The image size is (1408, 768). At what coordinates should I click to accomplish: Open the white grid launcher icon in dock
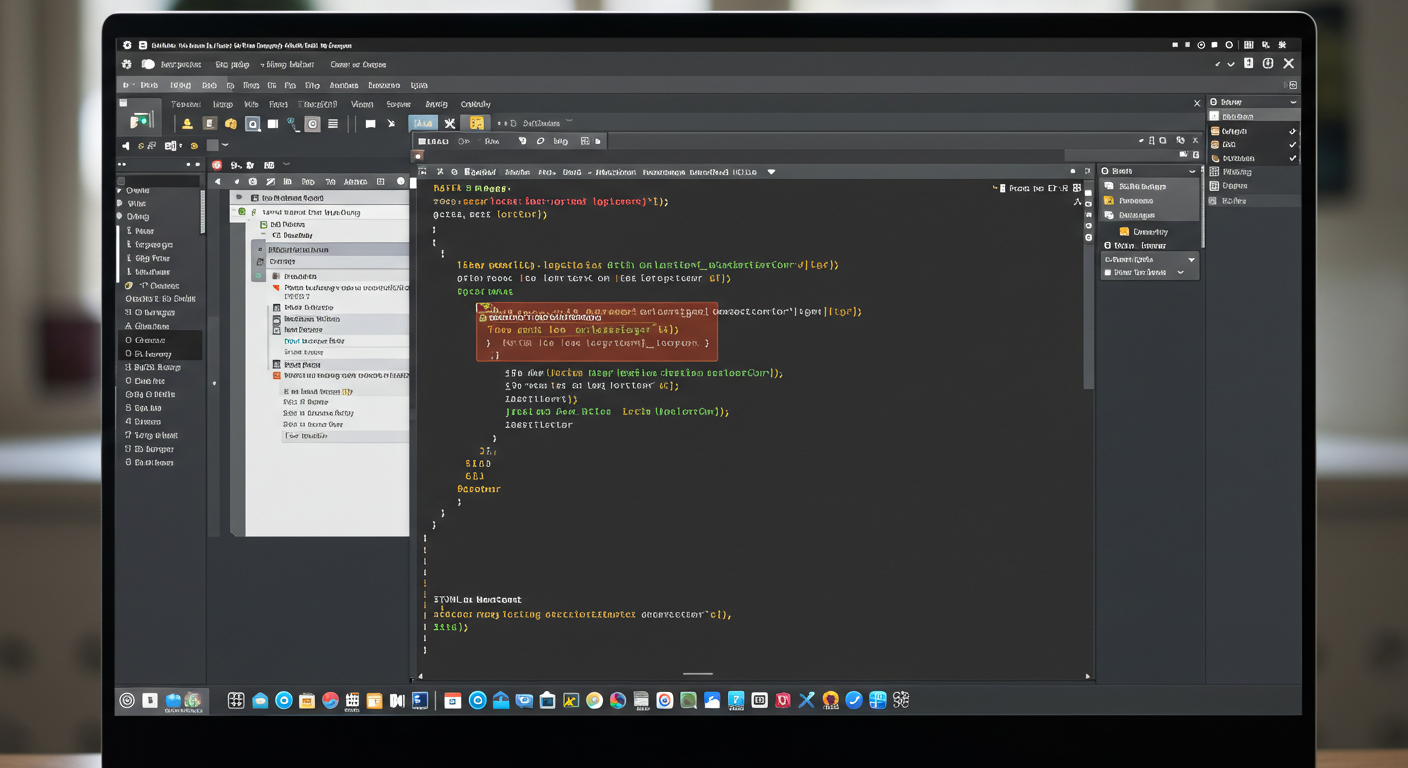tap(236, 701)
